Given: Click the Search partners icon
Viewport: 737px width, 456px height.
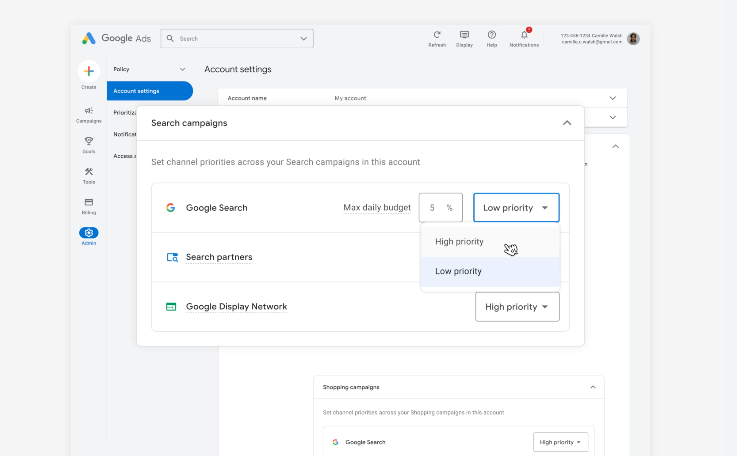Looking at the screenshot, I should coord(172,257).
